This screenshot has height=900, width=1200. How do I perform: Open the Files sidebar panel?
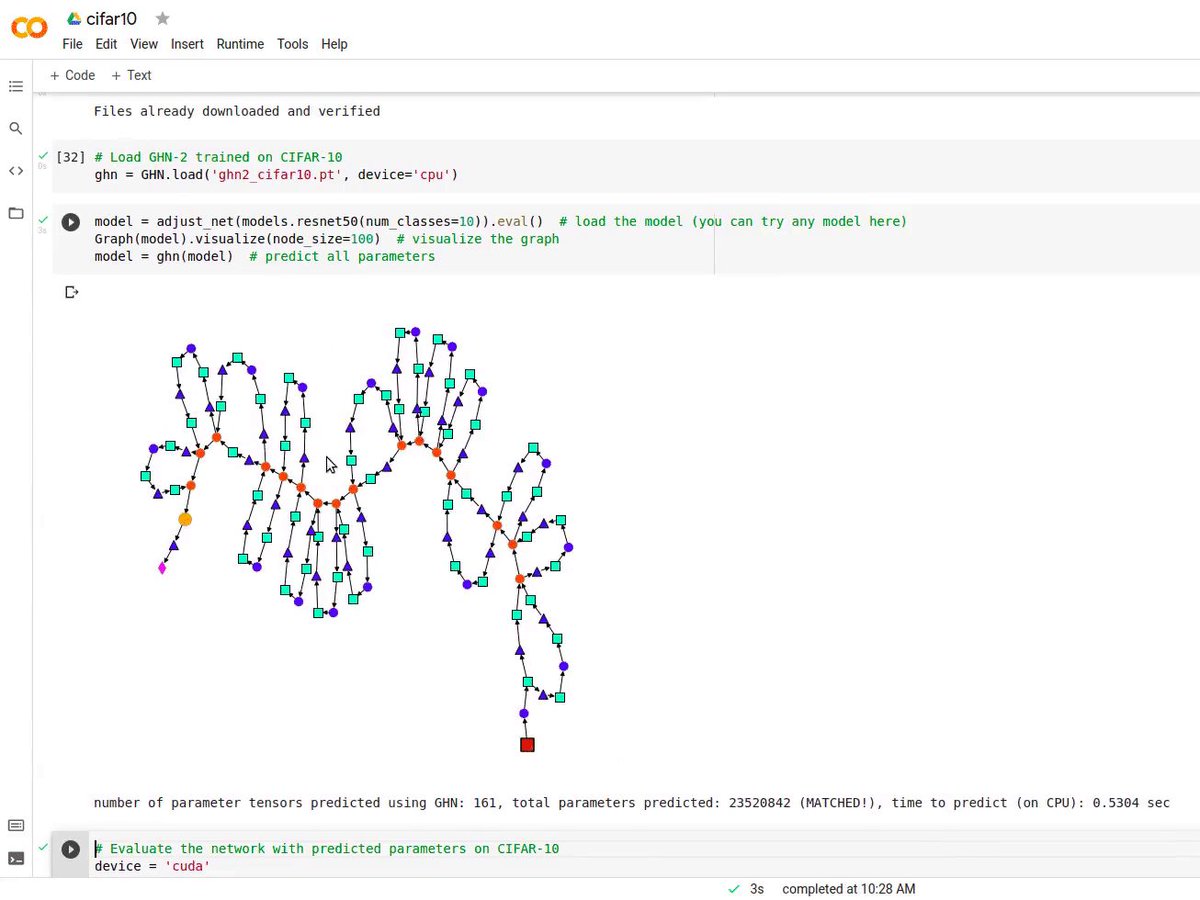(x=15, y=213)
